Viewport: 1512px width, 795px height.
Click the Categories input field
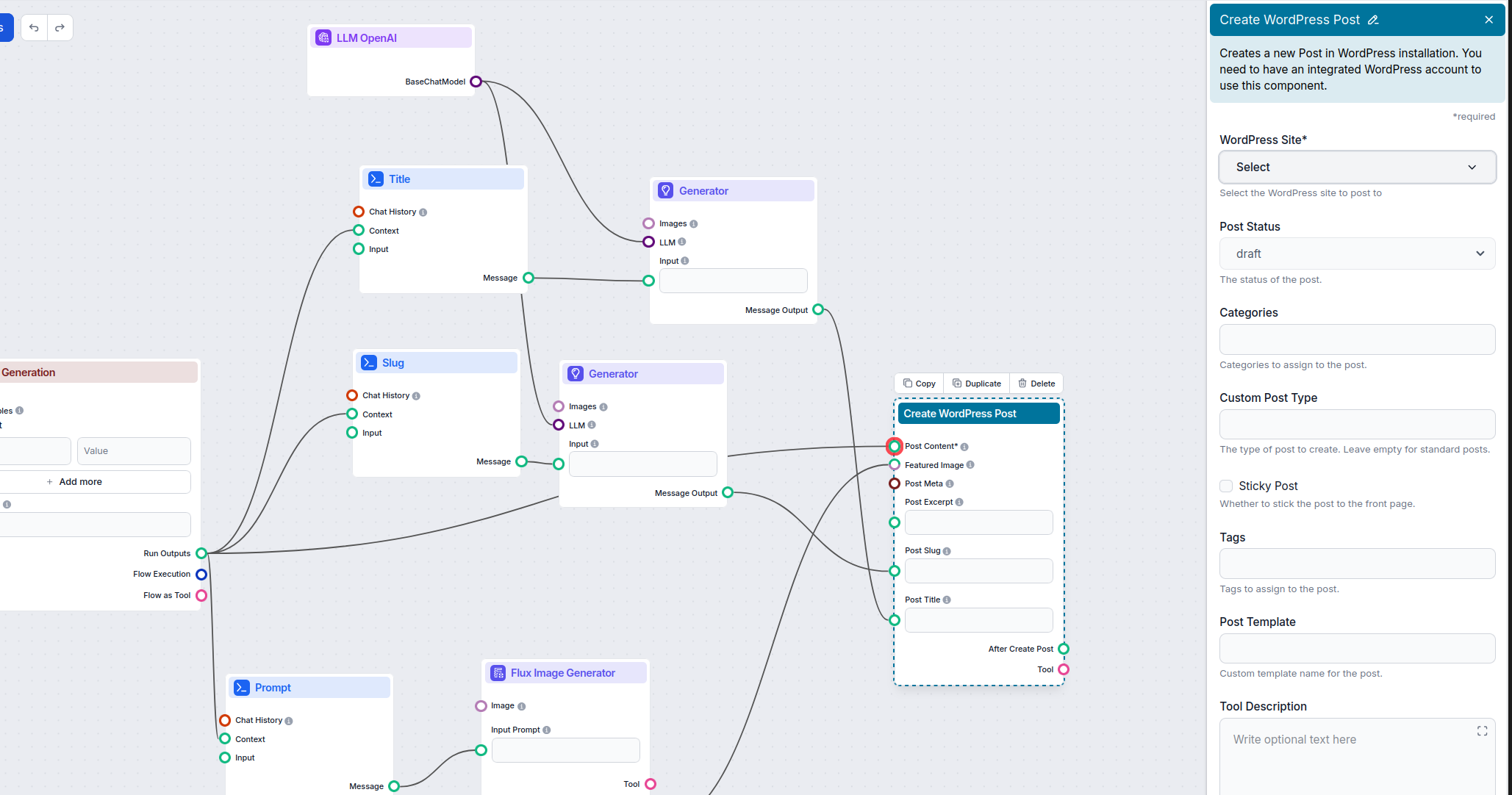(1357, 339)
